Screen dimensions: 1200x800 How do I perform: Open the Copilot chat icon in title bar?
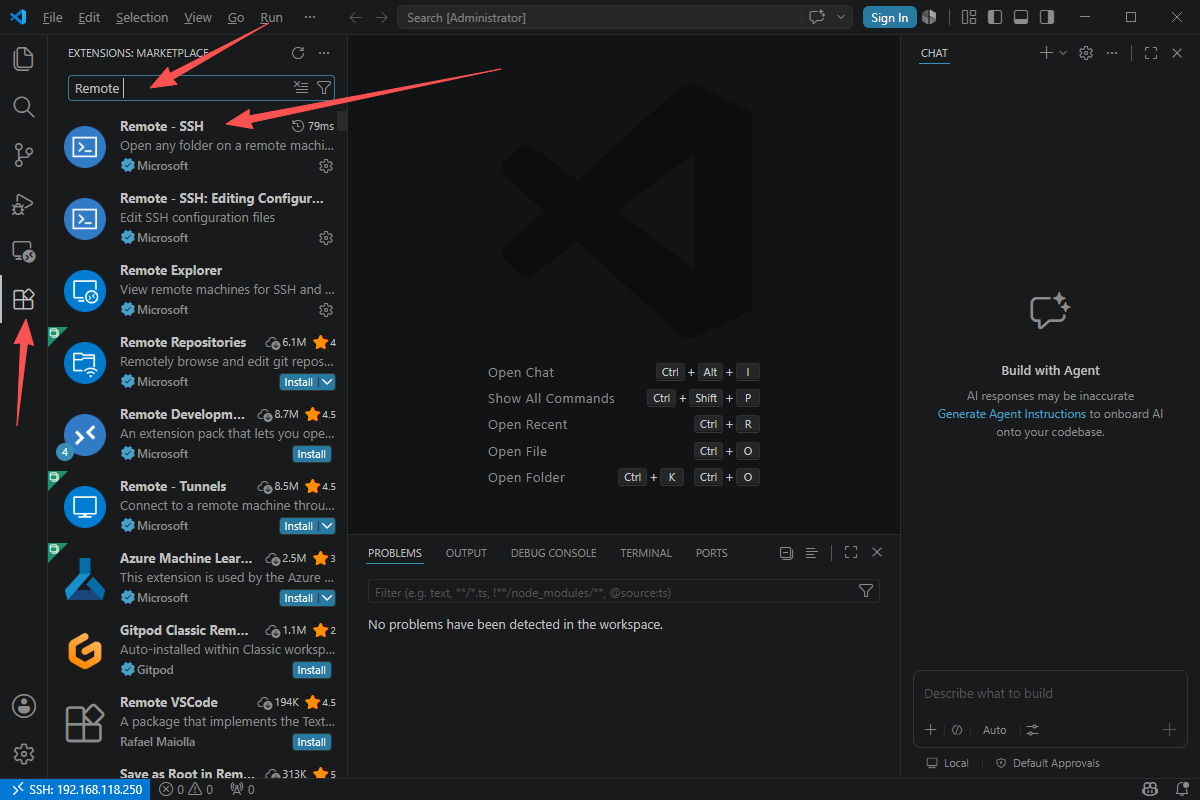click(817, 17)
